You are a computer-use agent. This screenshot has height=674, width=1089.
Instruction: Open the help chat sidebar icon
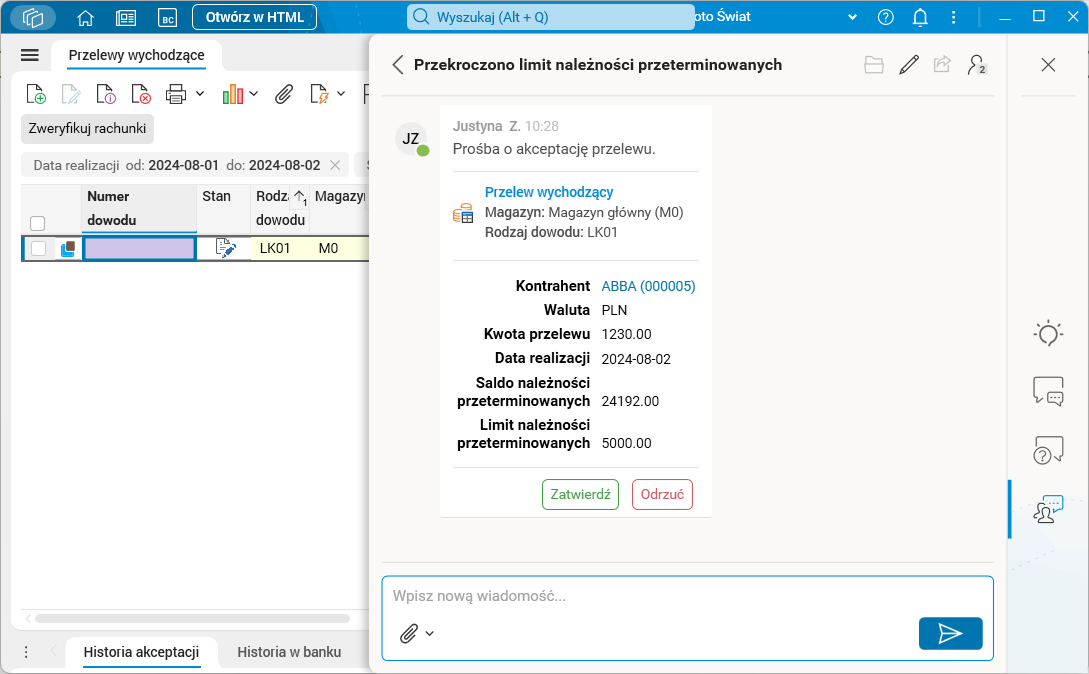(1048, 450)
